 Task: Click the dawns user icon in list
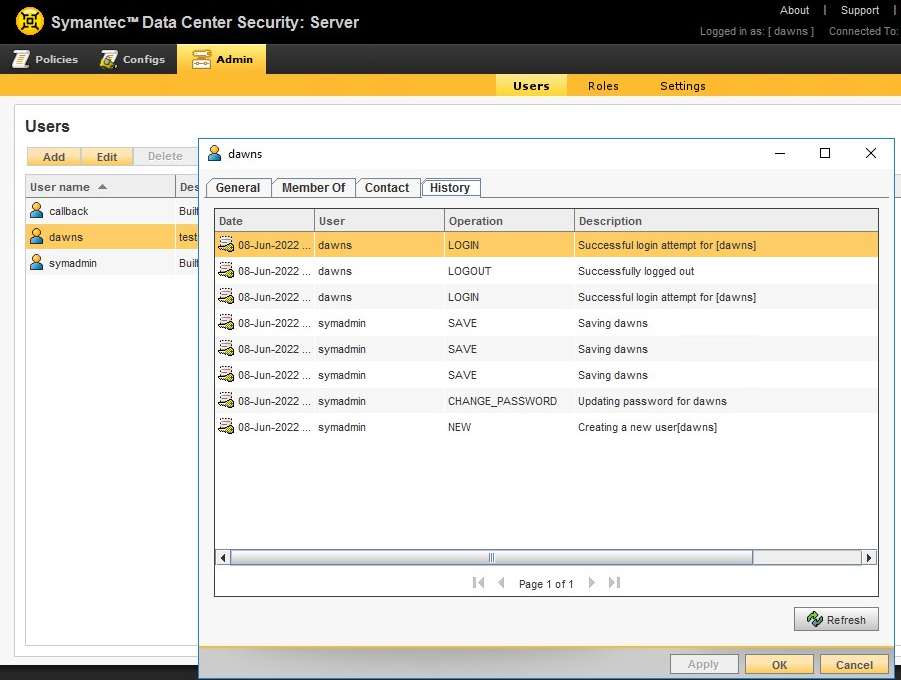37,236
